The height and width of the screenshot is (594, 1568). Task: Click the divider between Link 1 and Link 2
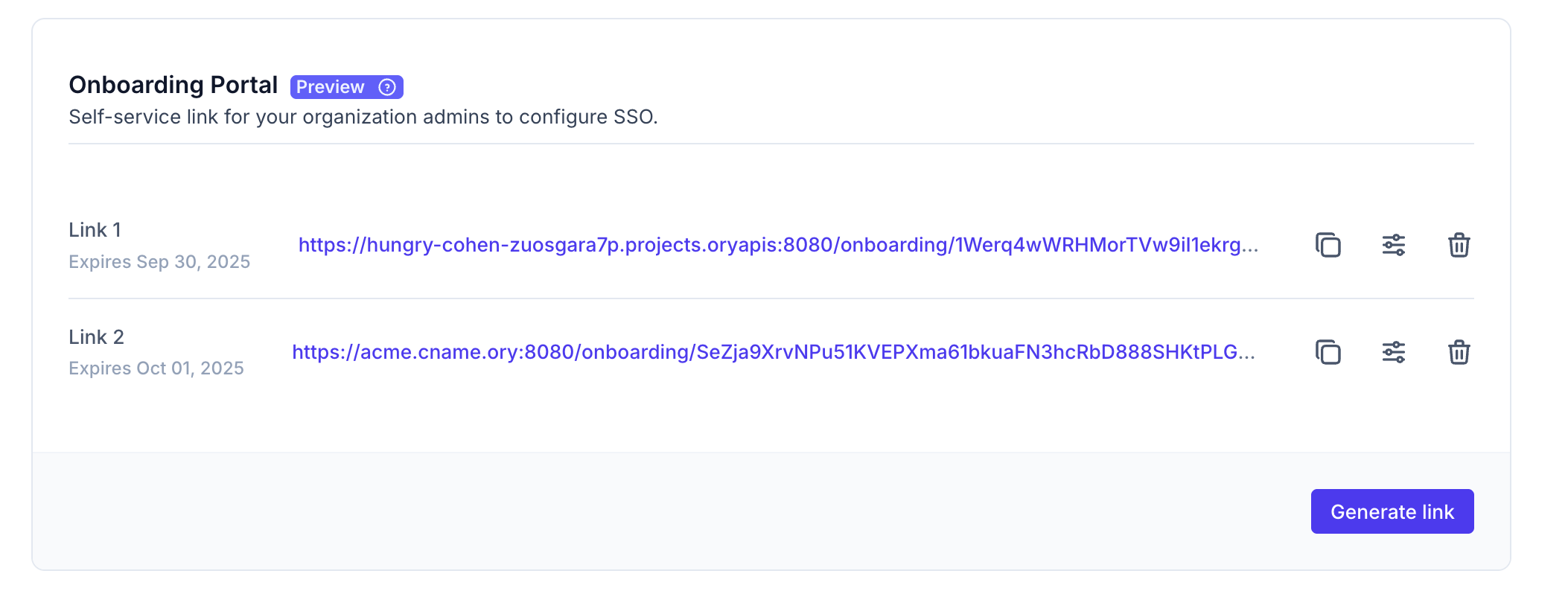pos(771,298)
